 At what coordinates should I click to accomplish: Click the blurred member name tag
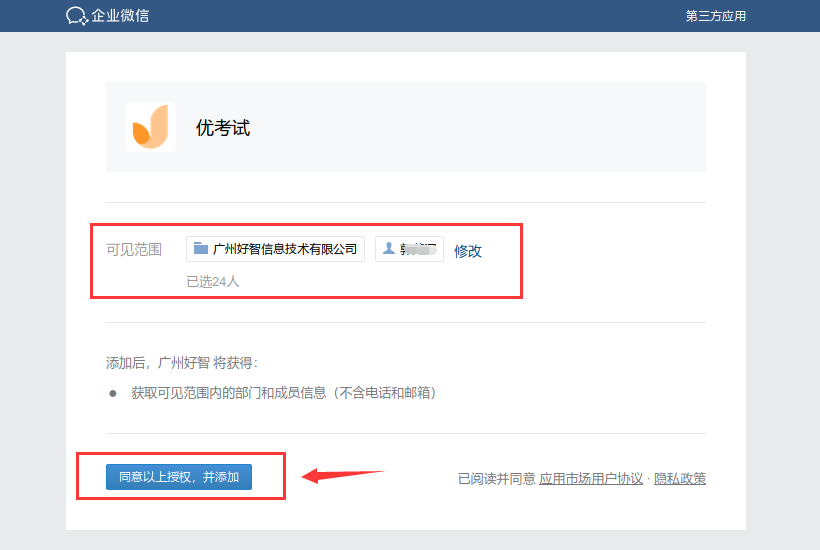[x=409, y=249]
